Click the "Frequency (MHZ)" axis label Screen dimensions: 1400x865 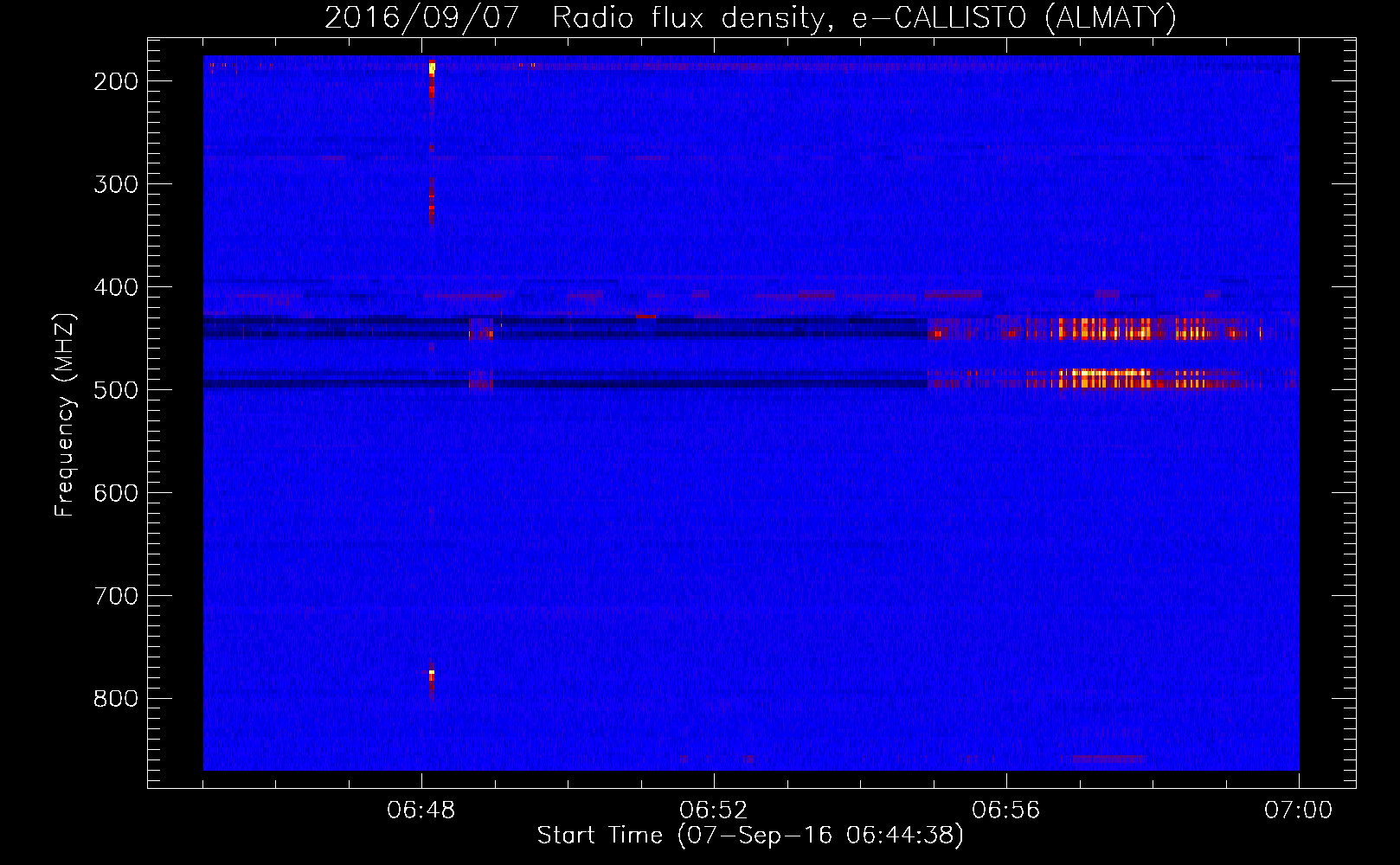pyautogui.click(x=66, y=414)
